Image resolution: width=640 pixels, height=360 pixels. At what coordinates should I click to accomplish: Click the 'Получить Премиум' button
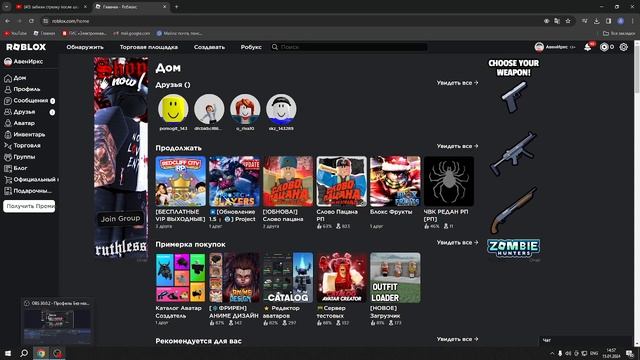click(29, 206)
